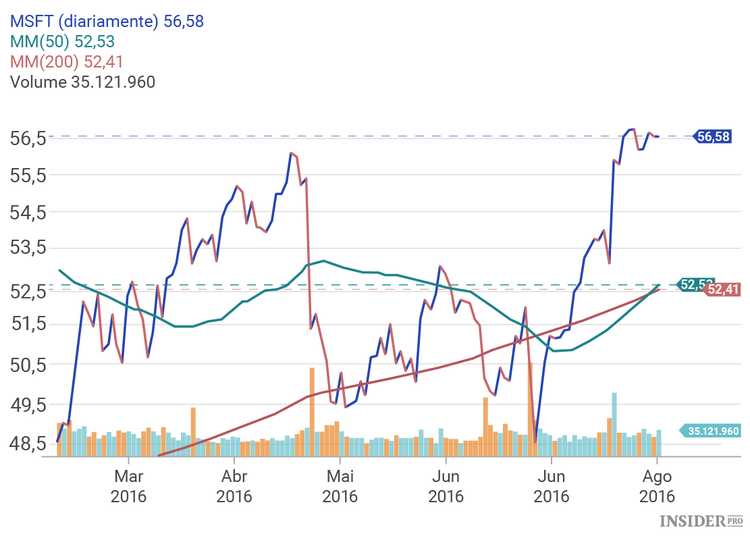This screenshot has width=750, height=536.
Task: Open the InsiderPro logo link
Action: [701, 521]
